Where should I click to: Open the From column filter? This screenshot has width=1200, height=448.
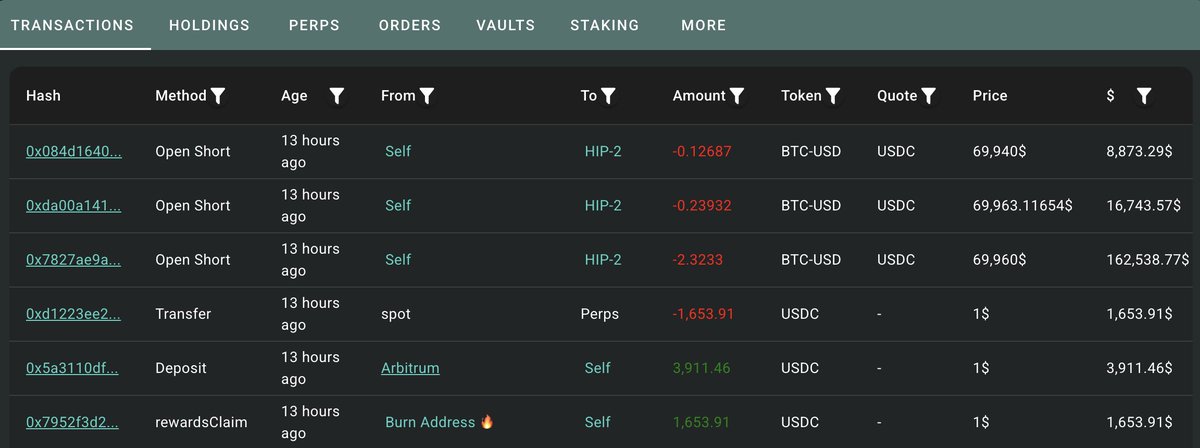click(427, 96)
